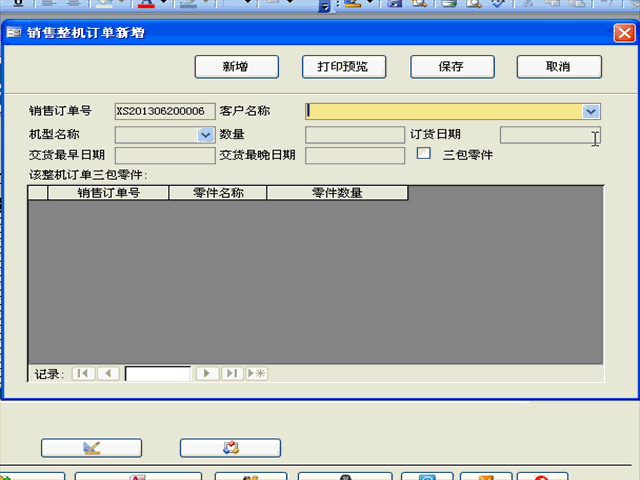This screenshot has width=640, height=480.
Task: Open the font color dropdown arrow
Action: click(x=164, y=2)
